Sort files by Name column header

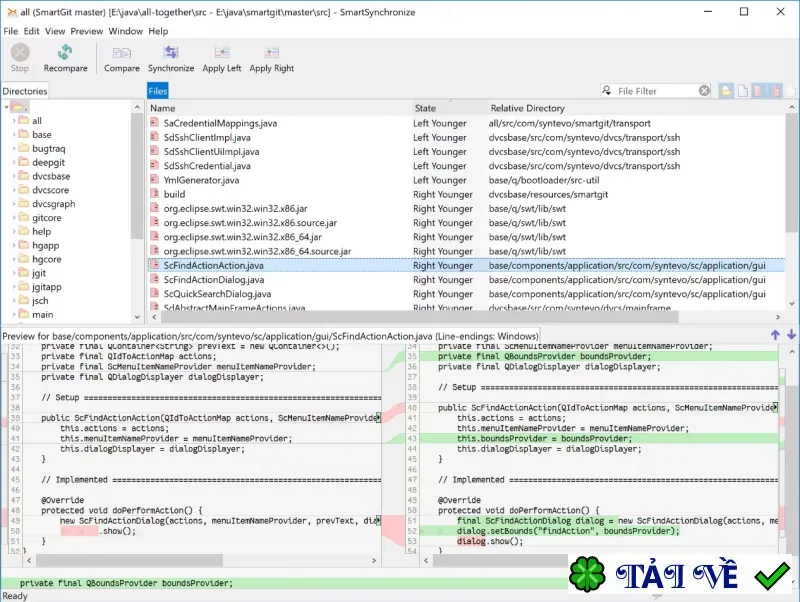click(x=162, y=108)
